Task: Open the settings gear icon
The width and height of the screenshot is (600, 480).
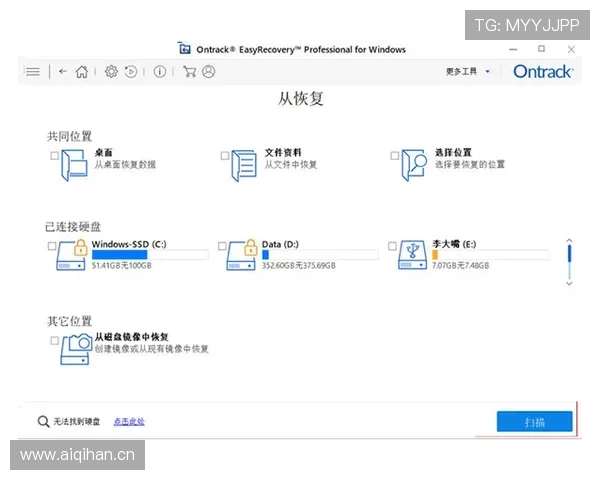Action: 111,71
